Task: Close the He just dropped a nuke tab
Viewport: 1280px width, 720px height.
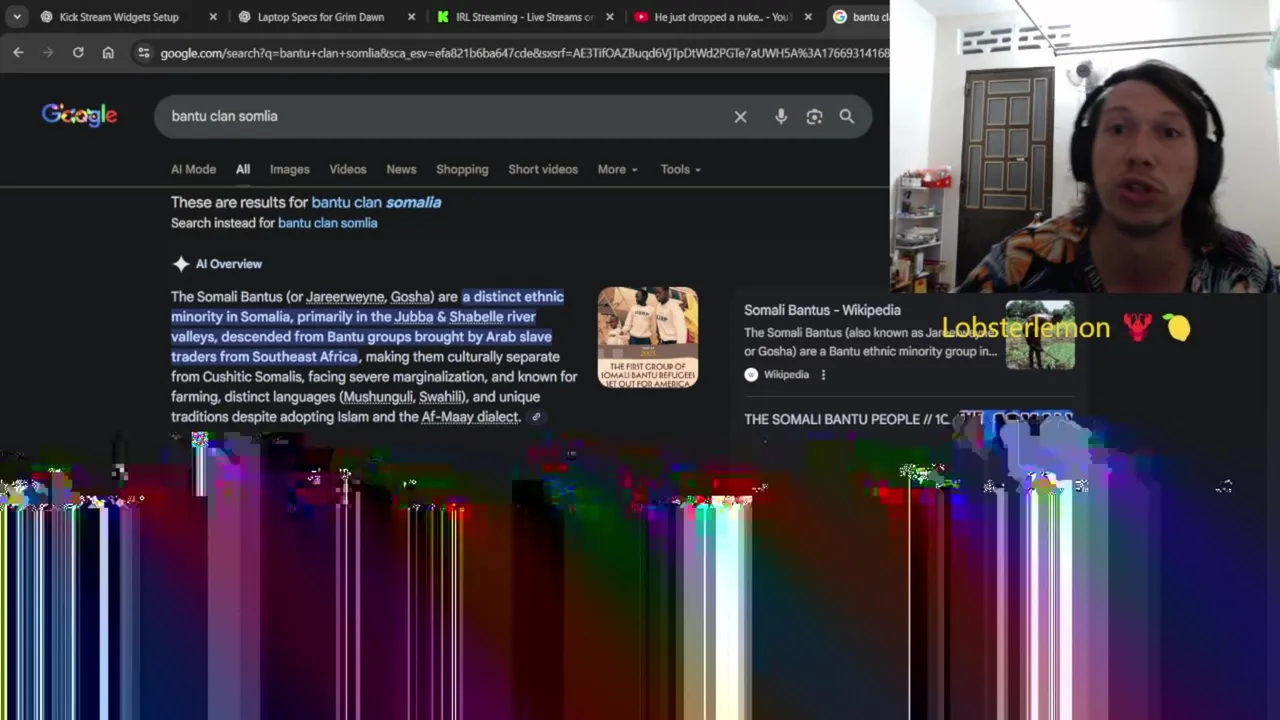Action: 808,17
